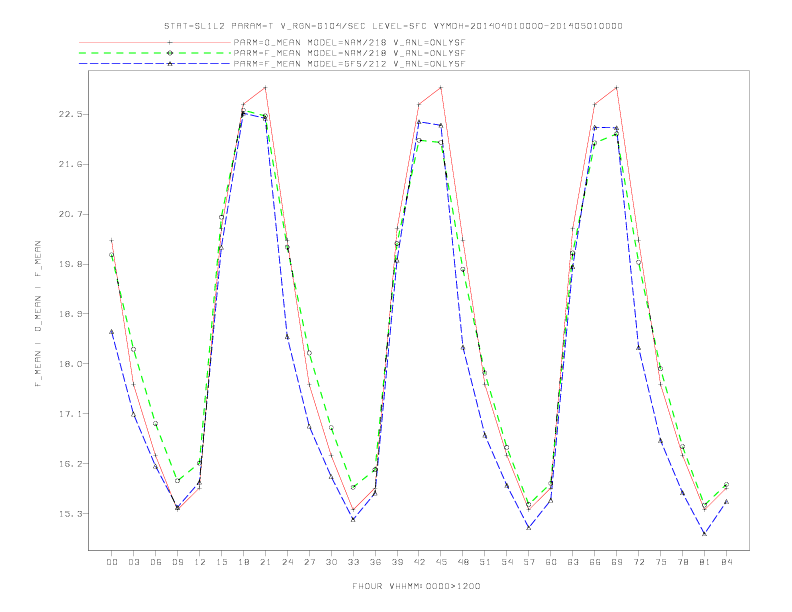The width and height of the screenshot is (792, 612).
Task: Click x-axis forecast hour label 03
Action: click(134, 562)
